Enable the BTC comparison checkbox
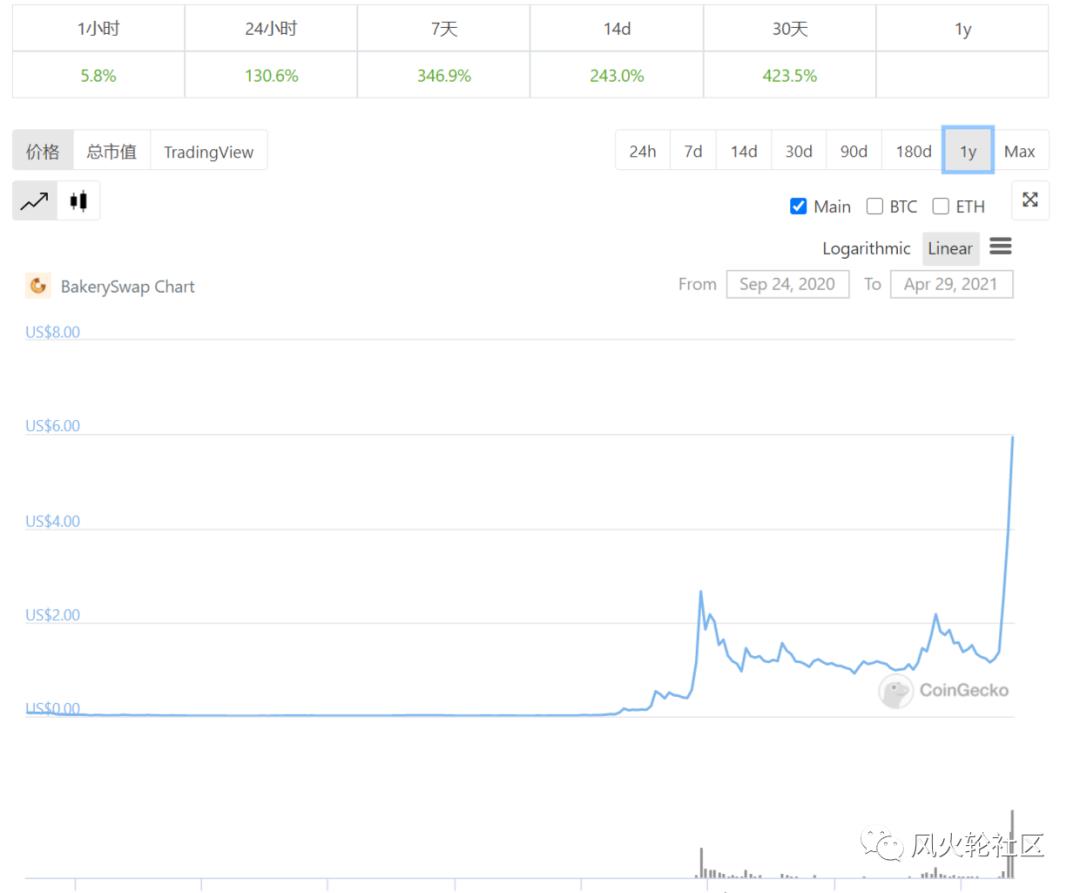Image resolution: width=1080 pixels, height=893 pixels. tap(874, 206)
